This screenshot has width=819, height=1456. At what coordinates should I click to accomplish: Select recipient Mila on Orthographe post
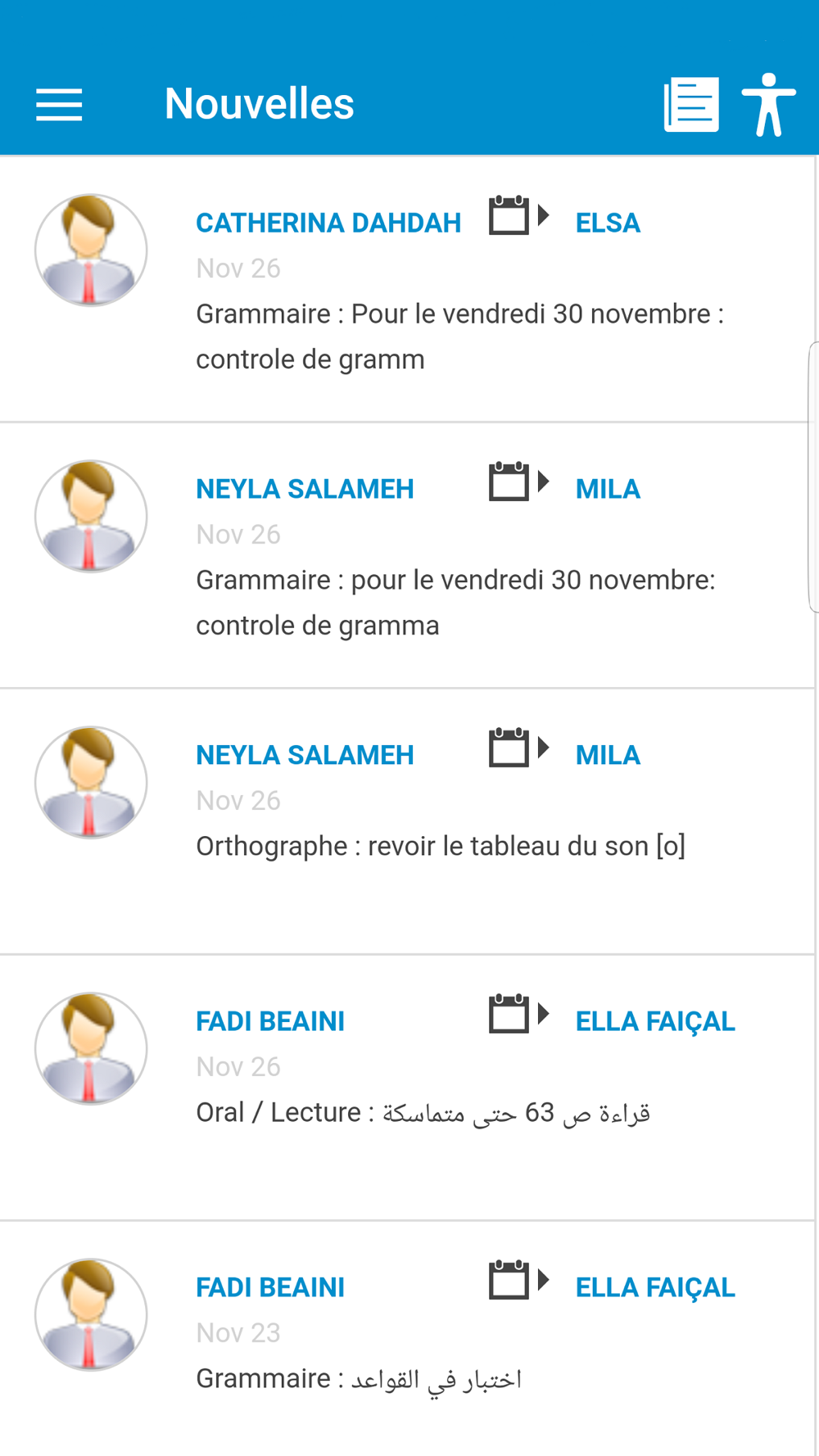608,755
